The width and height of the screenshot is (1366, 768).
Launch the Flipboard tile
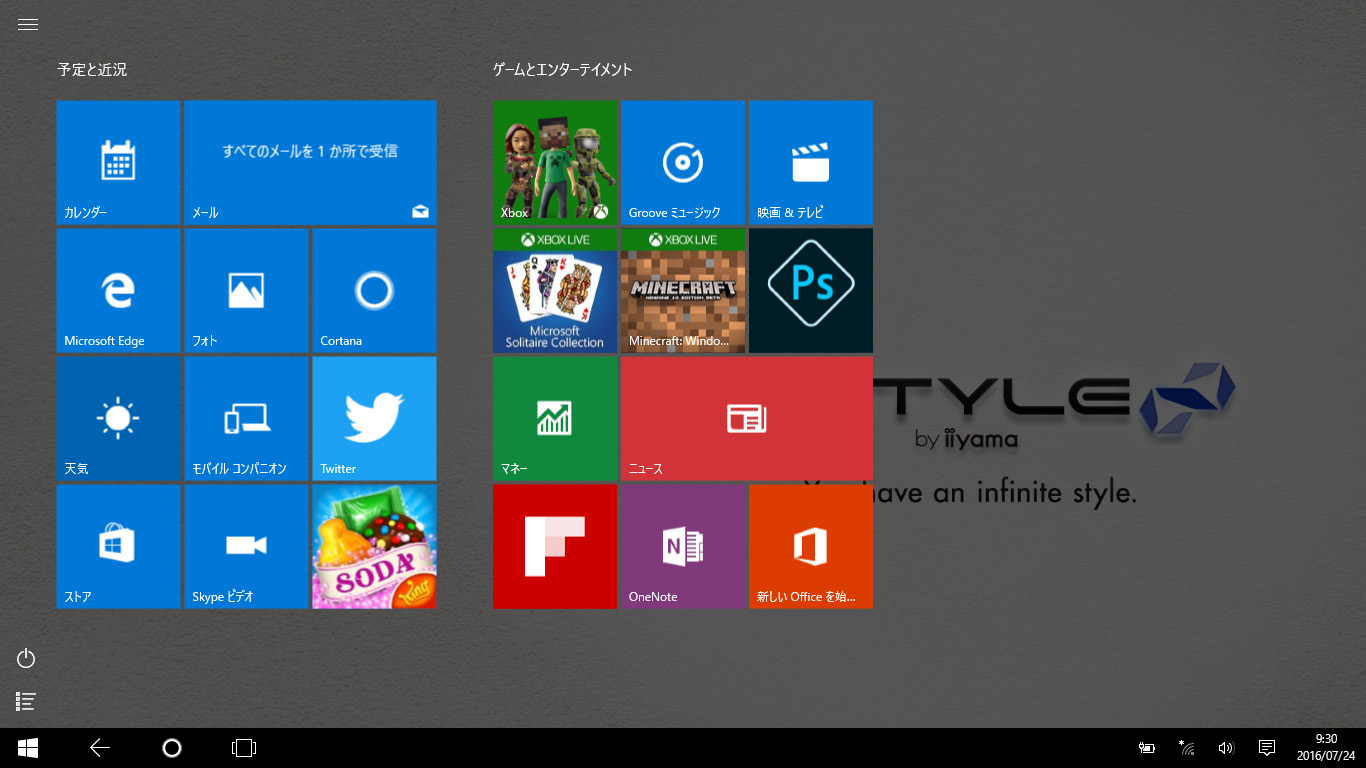point(555,546)
